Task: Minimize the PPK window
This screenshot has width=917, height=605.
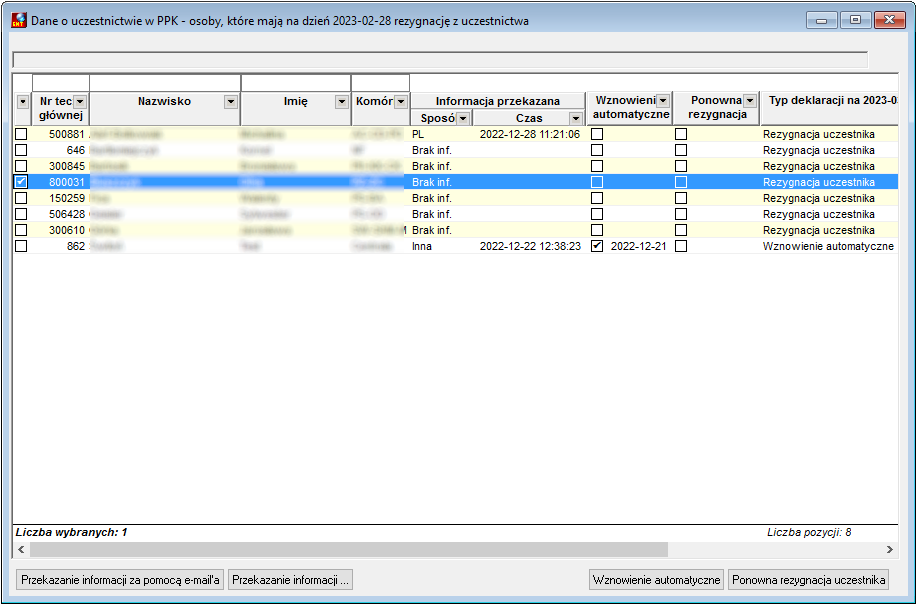Action: tap(822, 20)
